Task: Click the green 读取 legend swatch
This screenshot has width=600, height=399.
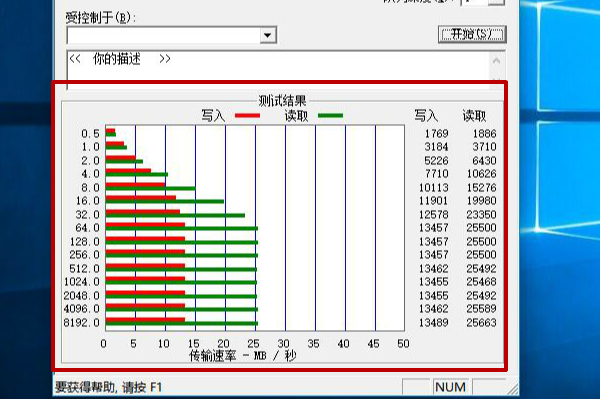Action: (x=330, y=116)
